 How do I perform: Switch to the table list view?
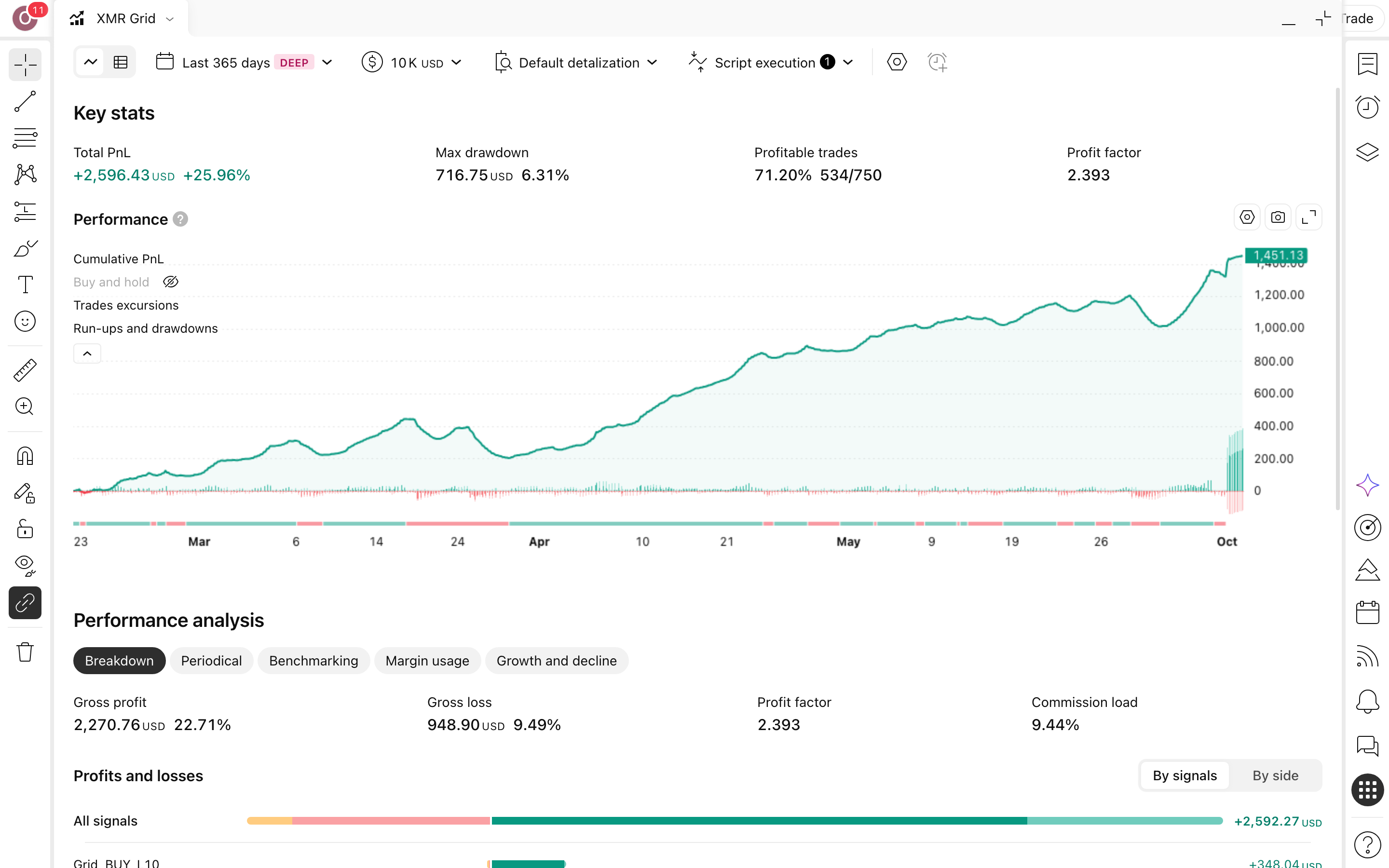[x=121, y=62]
